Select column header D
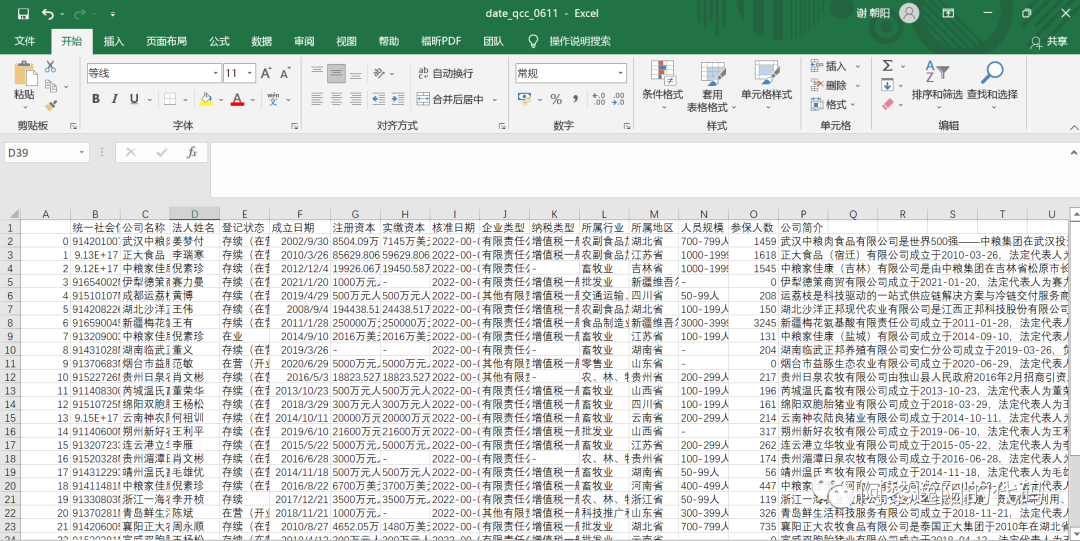This screenshot has width=1080, height=541. tap(194, 214)
